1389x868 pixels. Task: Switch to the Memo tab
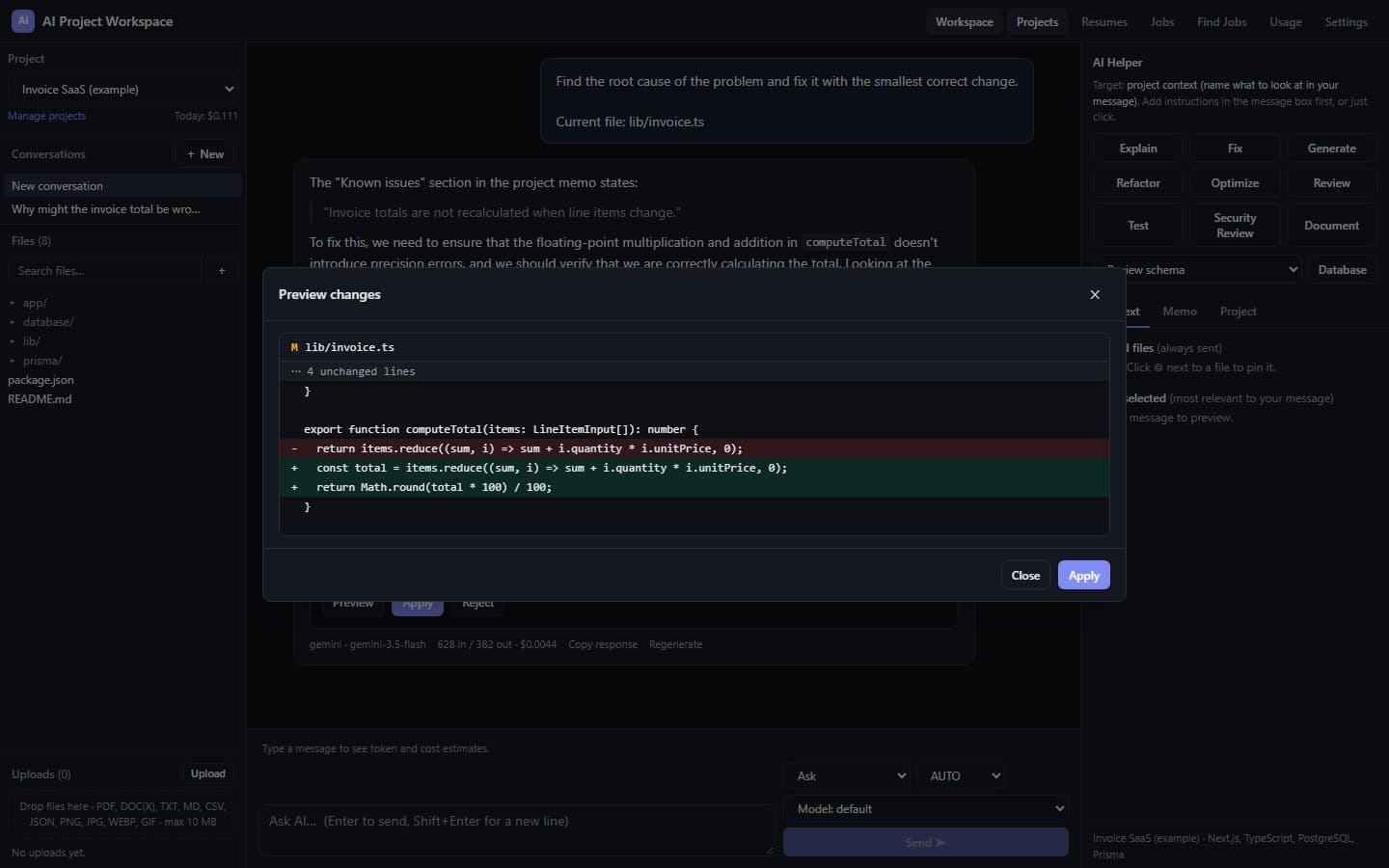pos(1179,312)
